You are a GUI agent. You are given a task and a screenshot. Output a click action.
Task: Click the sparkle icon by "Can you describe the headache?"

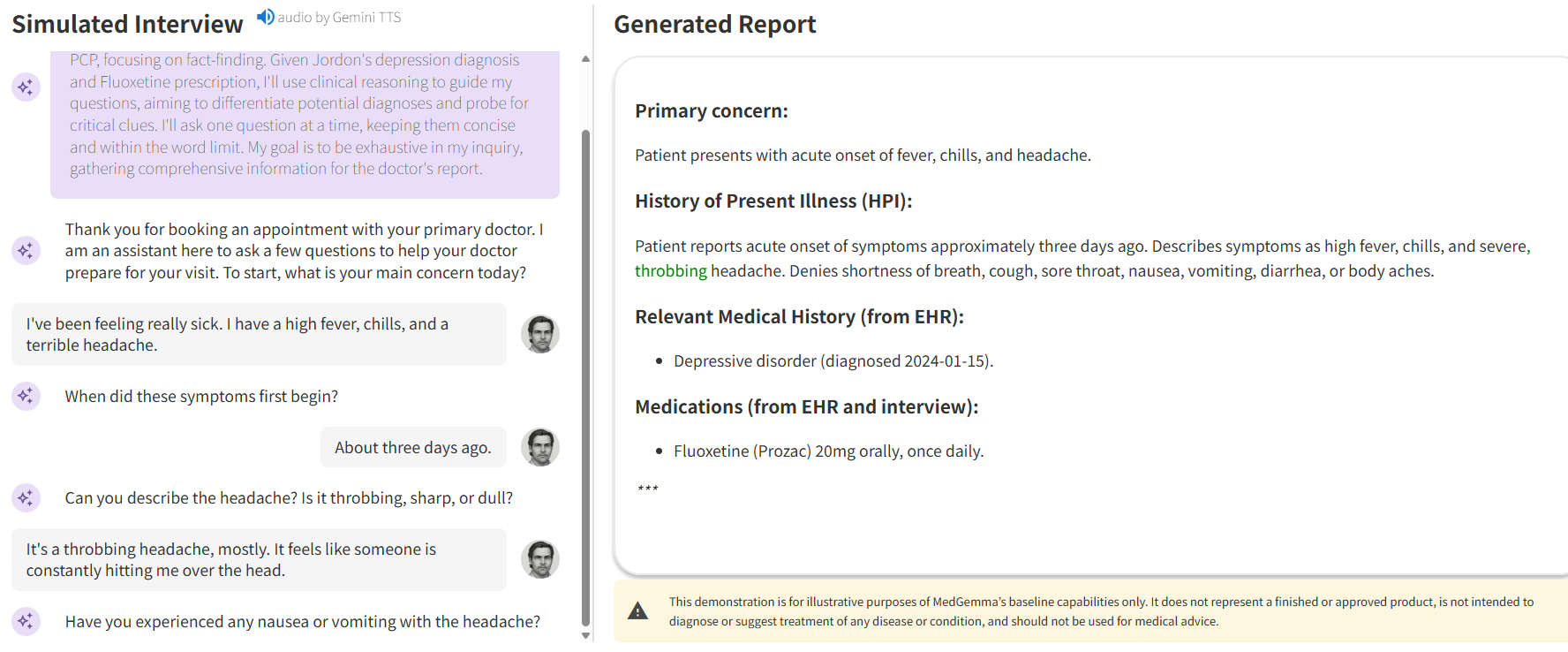[x=26, y=497]
